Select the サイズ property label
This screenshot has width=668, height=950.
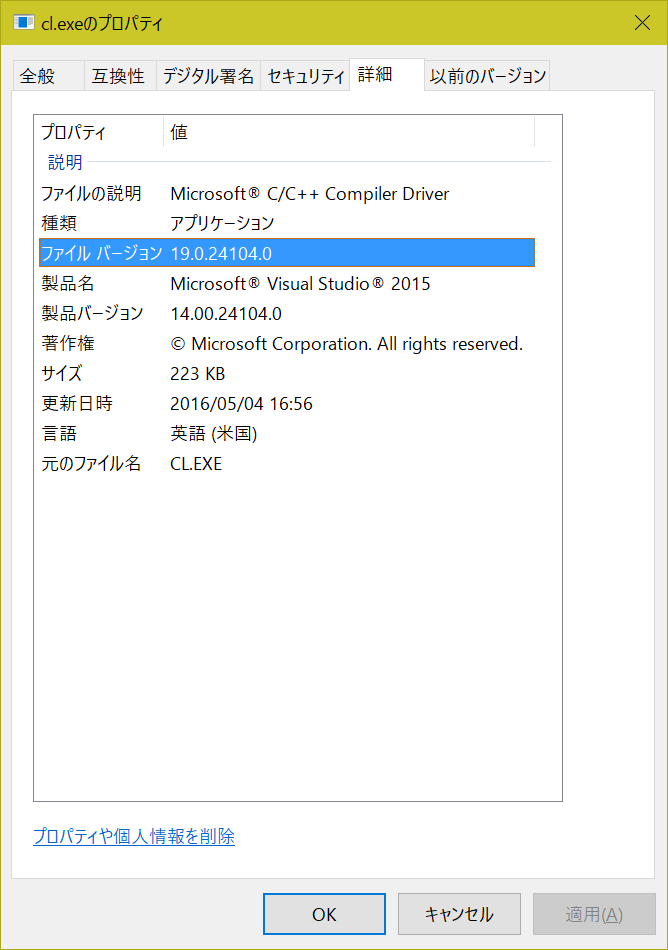click(62, 373)
